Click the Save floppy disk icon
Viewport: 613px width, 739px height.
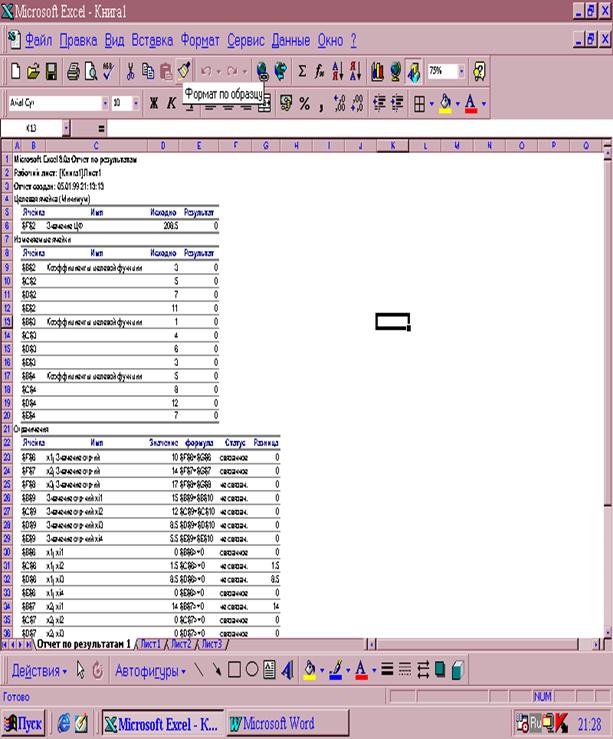tap(51, 72)
